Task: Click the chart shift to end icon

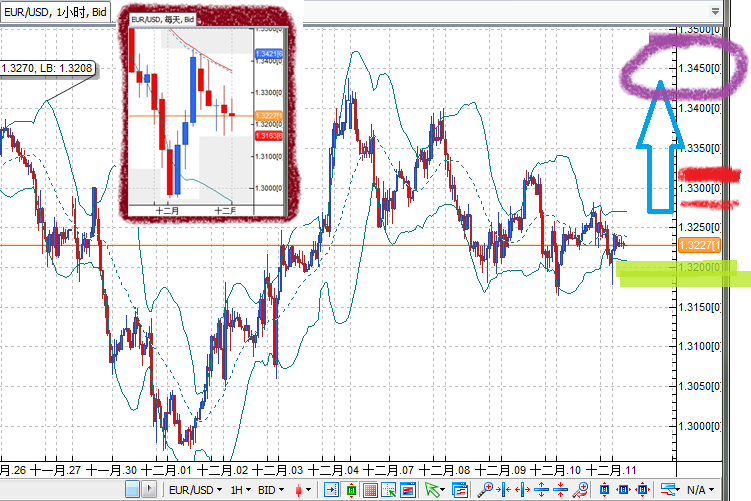Action: pyautogui.click(x=331, y=490)
